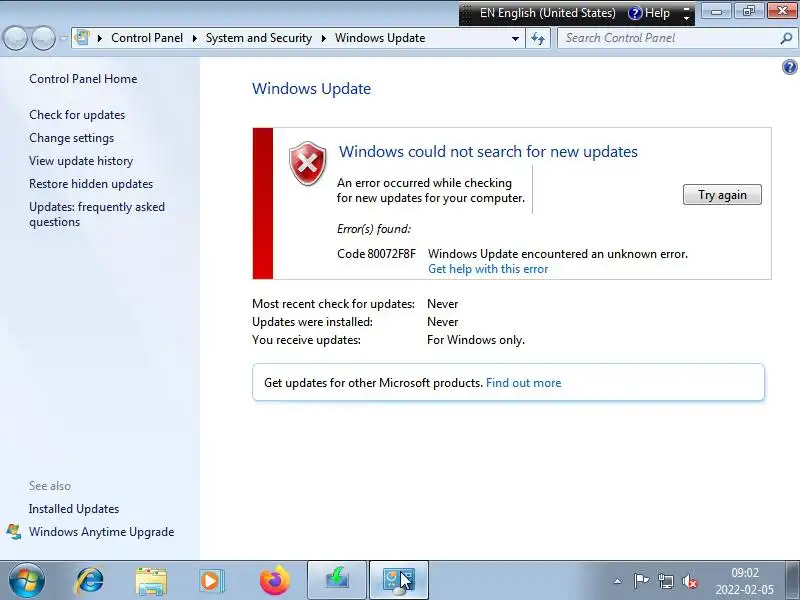The width and height of the screenshot is (800, 600).
Task: Open Get help with this error link
Action: [488, 269]
